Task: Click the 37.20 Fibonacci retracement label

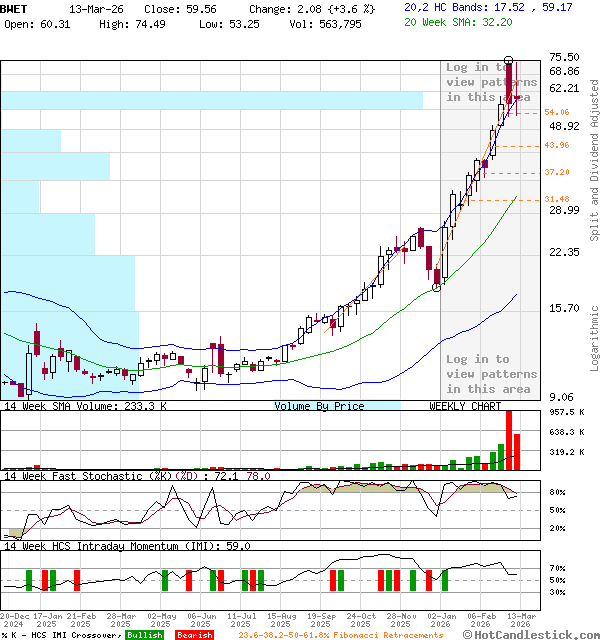Action: (557, 172)
